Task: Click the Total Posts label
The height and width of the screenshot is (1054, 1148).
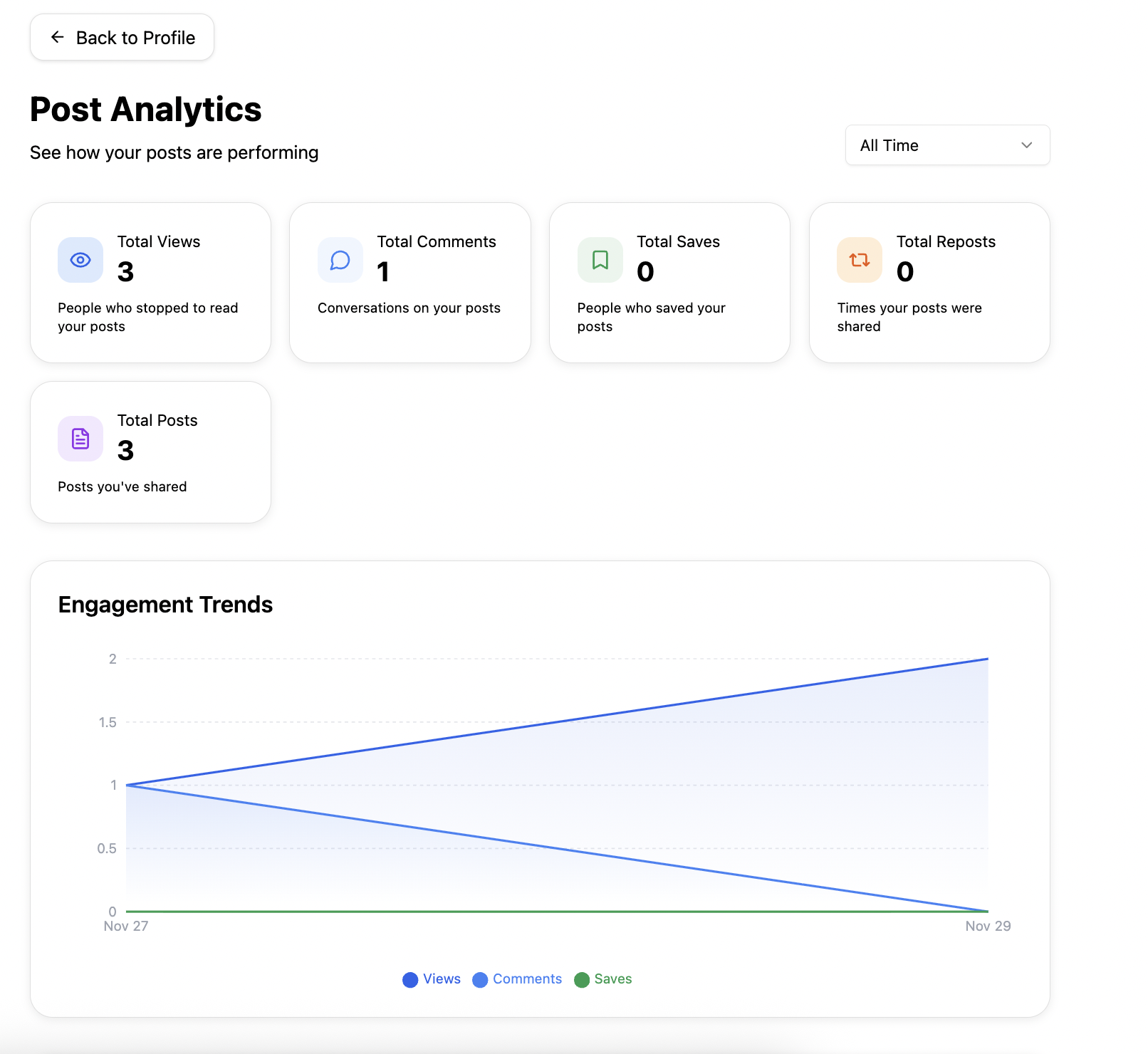Action: [157, 421]
